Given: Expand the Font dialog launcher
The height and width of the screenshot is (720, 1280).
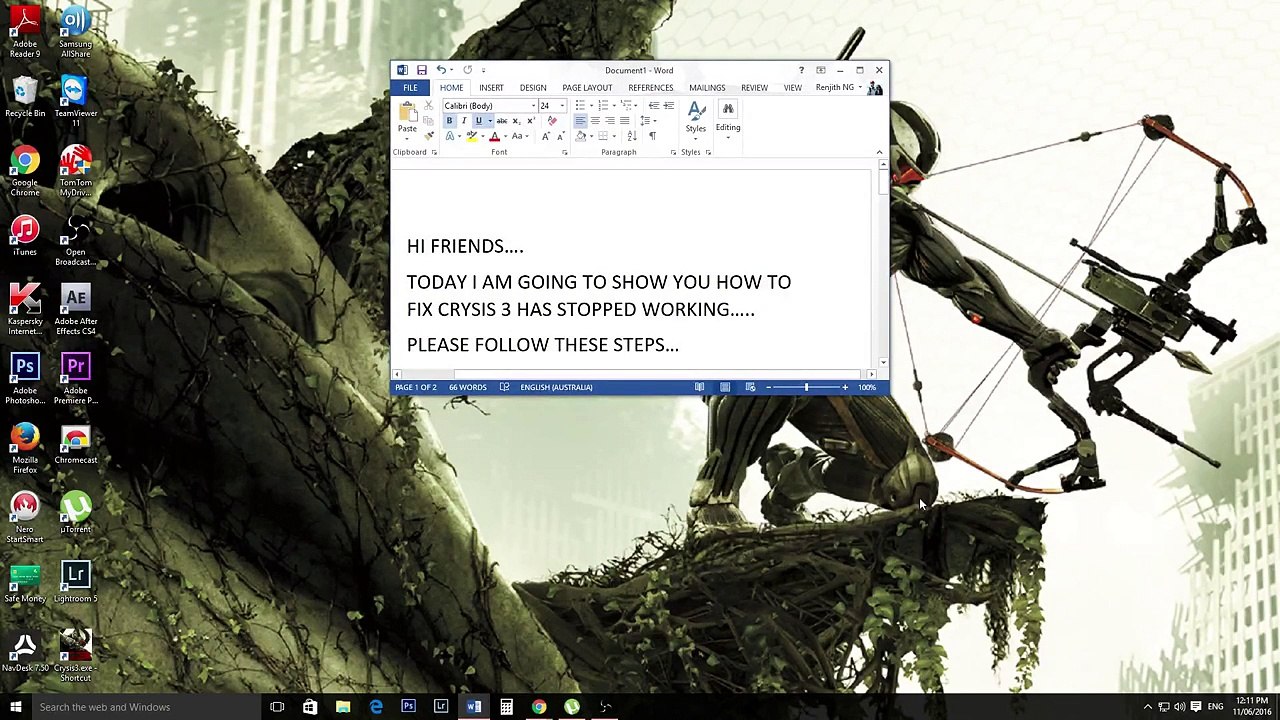Looking at the screenshot, I should 564,152.
